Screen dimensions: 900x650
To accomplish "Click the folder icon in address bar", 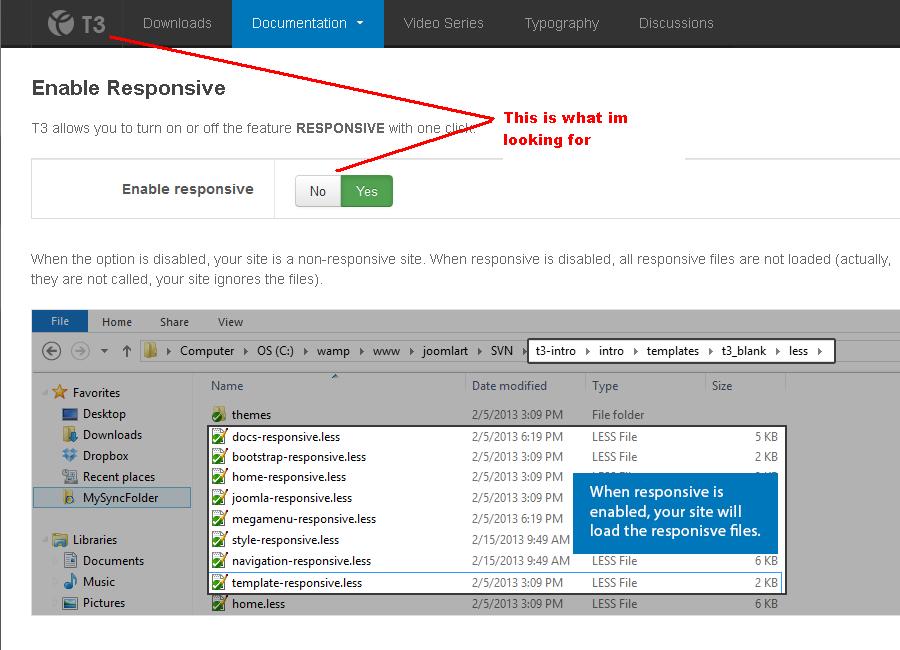I will (151, 350).
